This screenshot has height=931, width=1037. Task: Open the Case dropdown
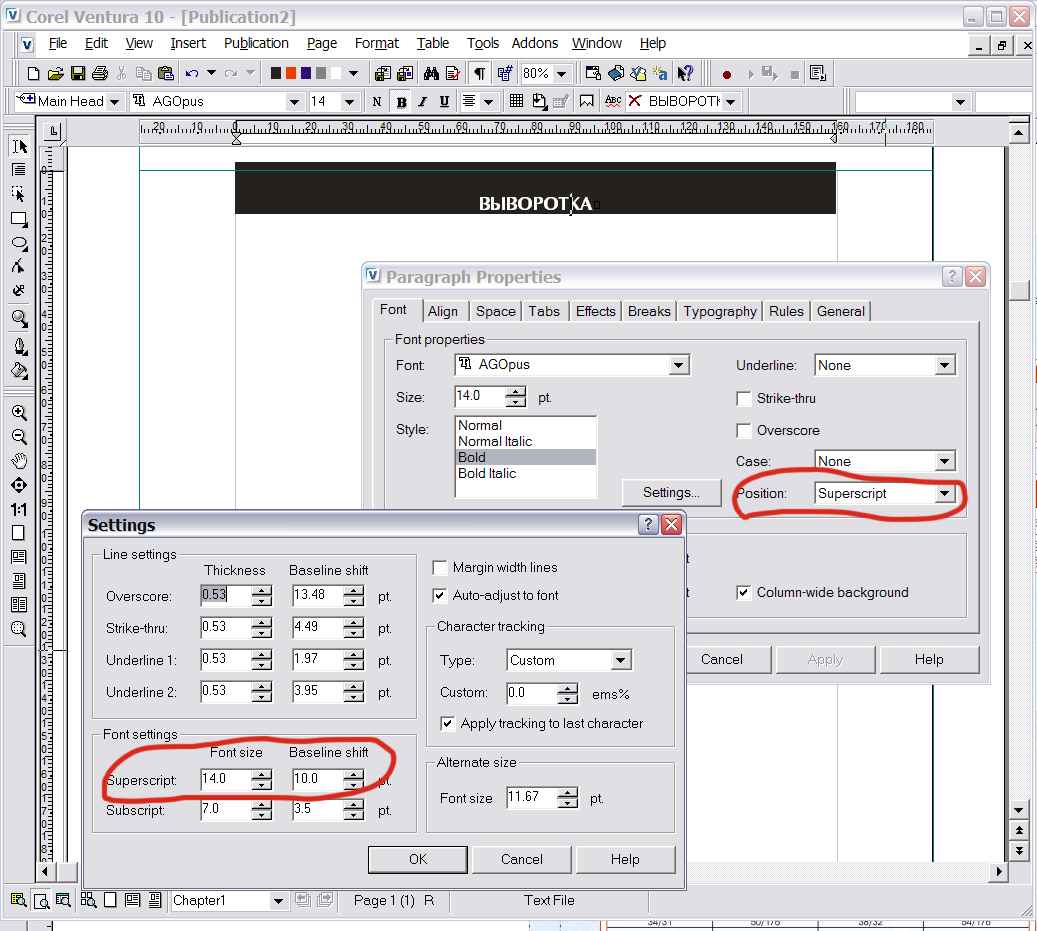coord(944,461)
